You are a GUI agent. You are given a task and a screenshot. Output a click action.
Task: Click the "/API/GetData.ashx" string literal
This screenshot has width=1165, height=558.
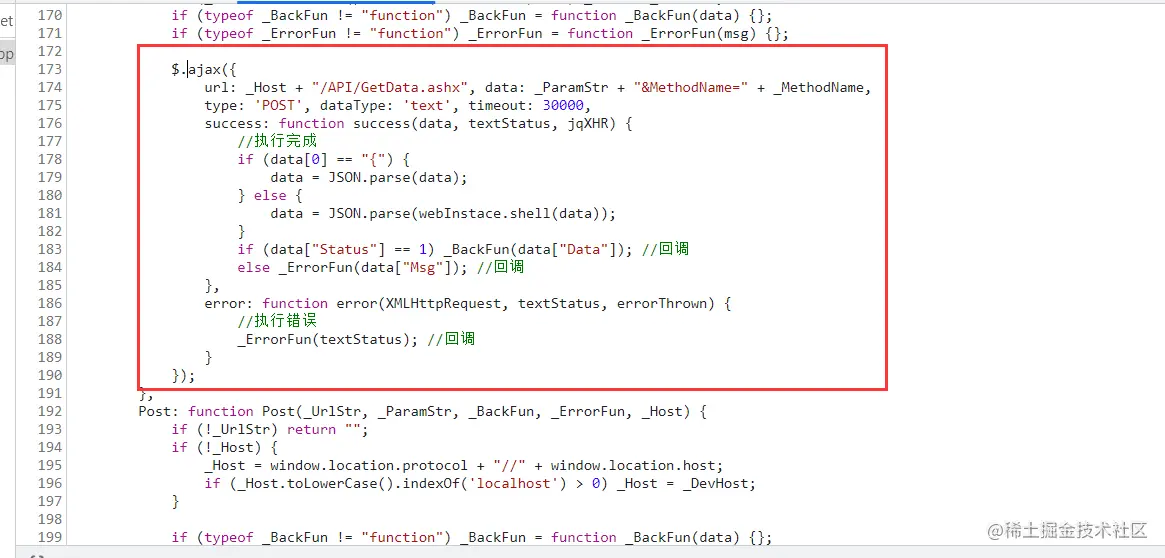388,88
